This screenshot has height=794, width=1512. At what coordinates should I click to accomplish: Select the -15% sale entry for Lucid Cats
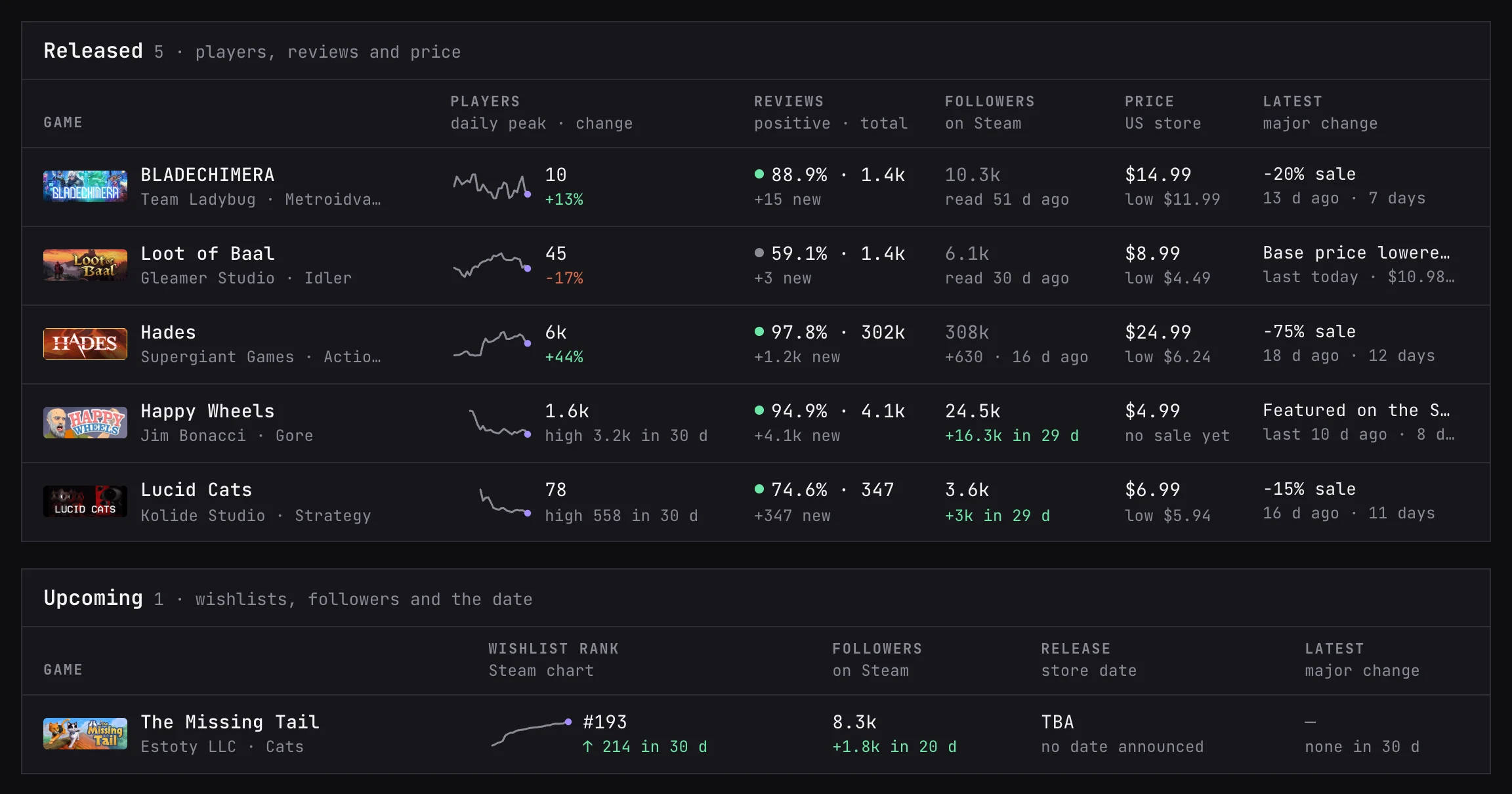click(1309, 489)
